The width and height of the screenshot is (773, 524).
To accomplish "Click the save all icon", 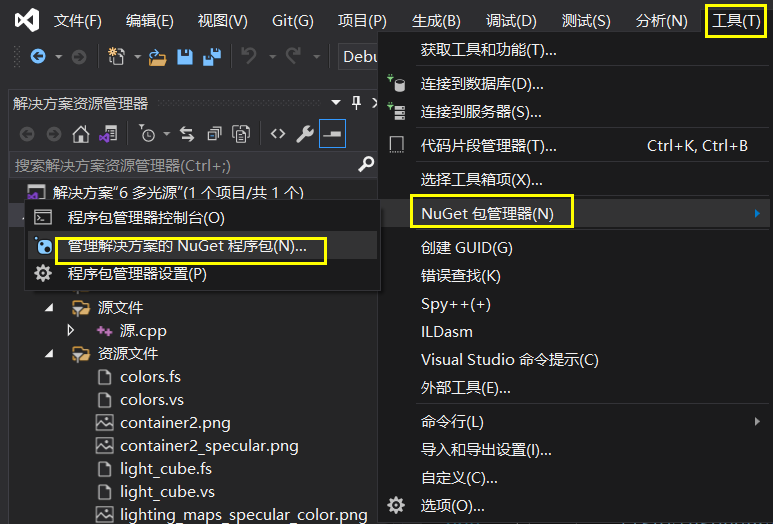I will (212, 57).
